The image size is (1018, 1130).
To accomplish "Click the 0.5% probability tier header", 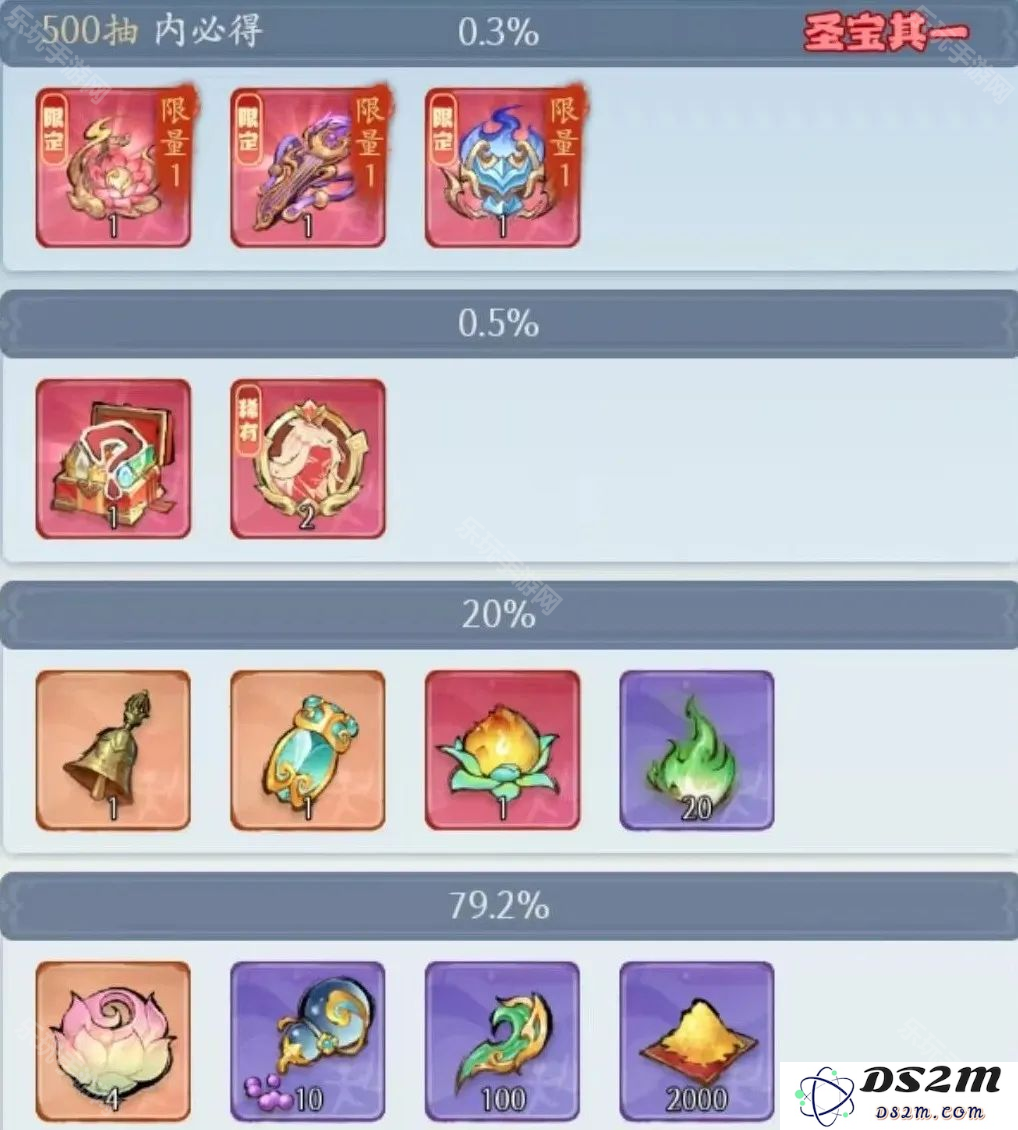I will [x=509, y=324].
